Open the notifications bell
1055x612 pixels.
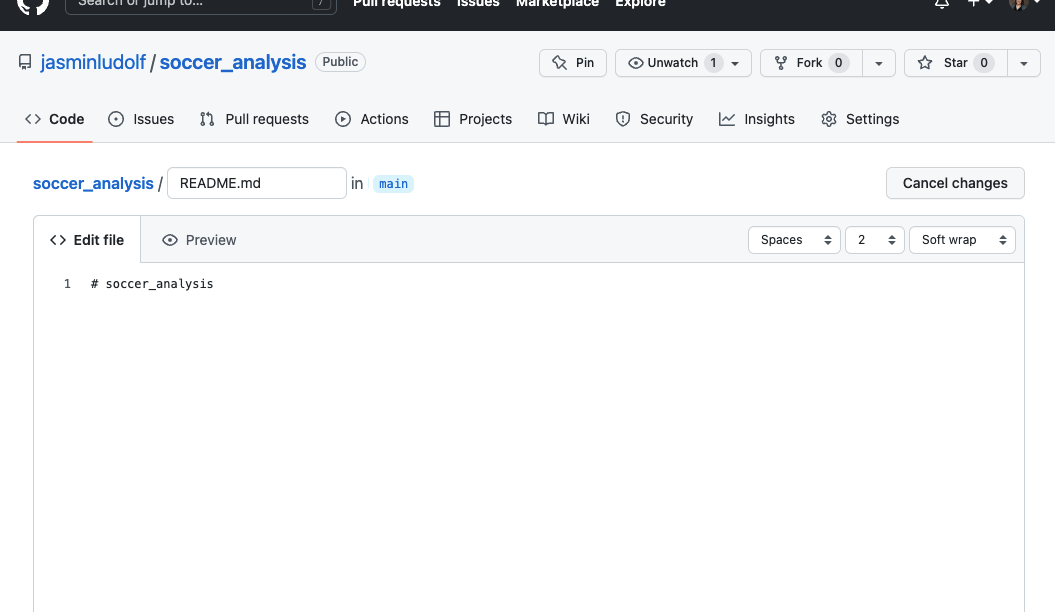[x=942, y=3]
